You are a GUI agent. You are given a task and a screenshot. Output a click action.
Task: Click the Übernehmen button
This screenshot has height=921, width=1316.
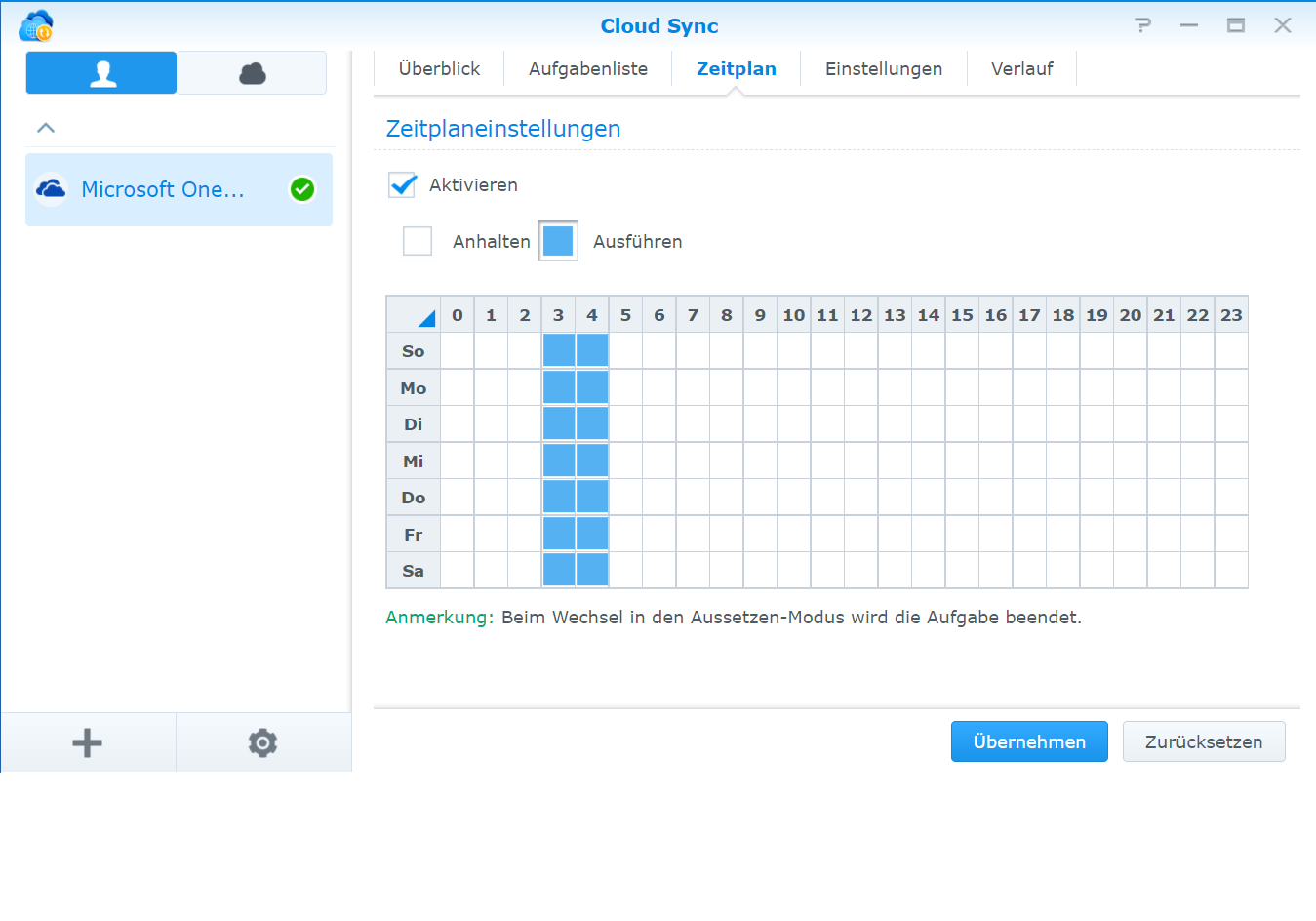pyautogui.click(x=1029, y=741)
